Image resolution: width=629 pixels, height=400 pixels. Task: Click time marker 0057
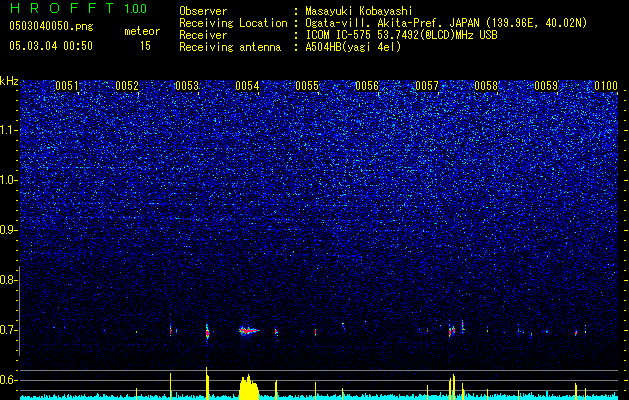tap(427, 86)
